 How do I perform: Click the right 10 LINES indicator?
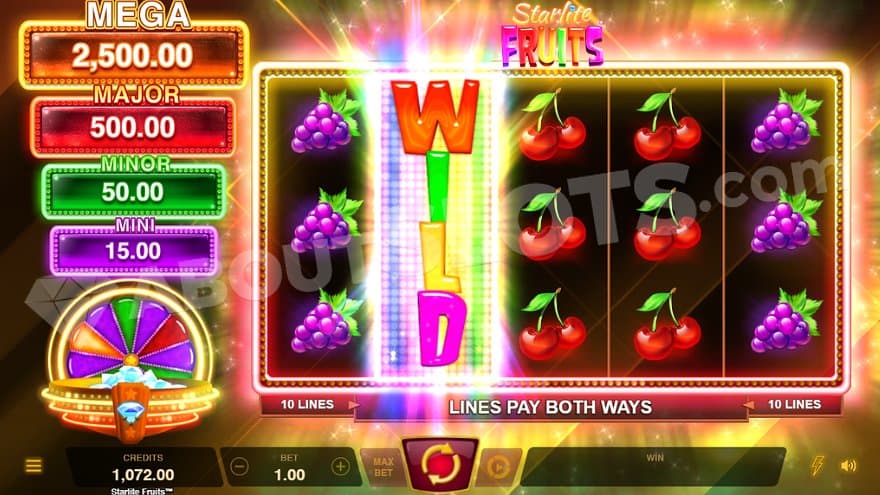coord(794,404)
